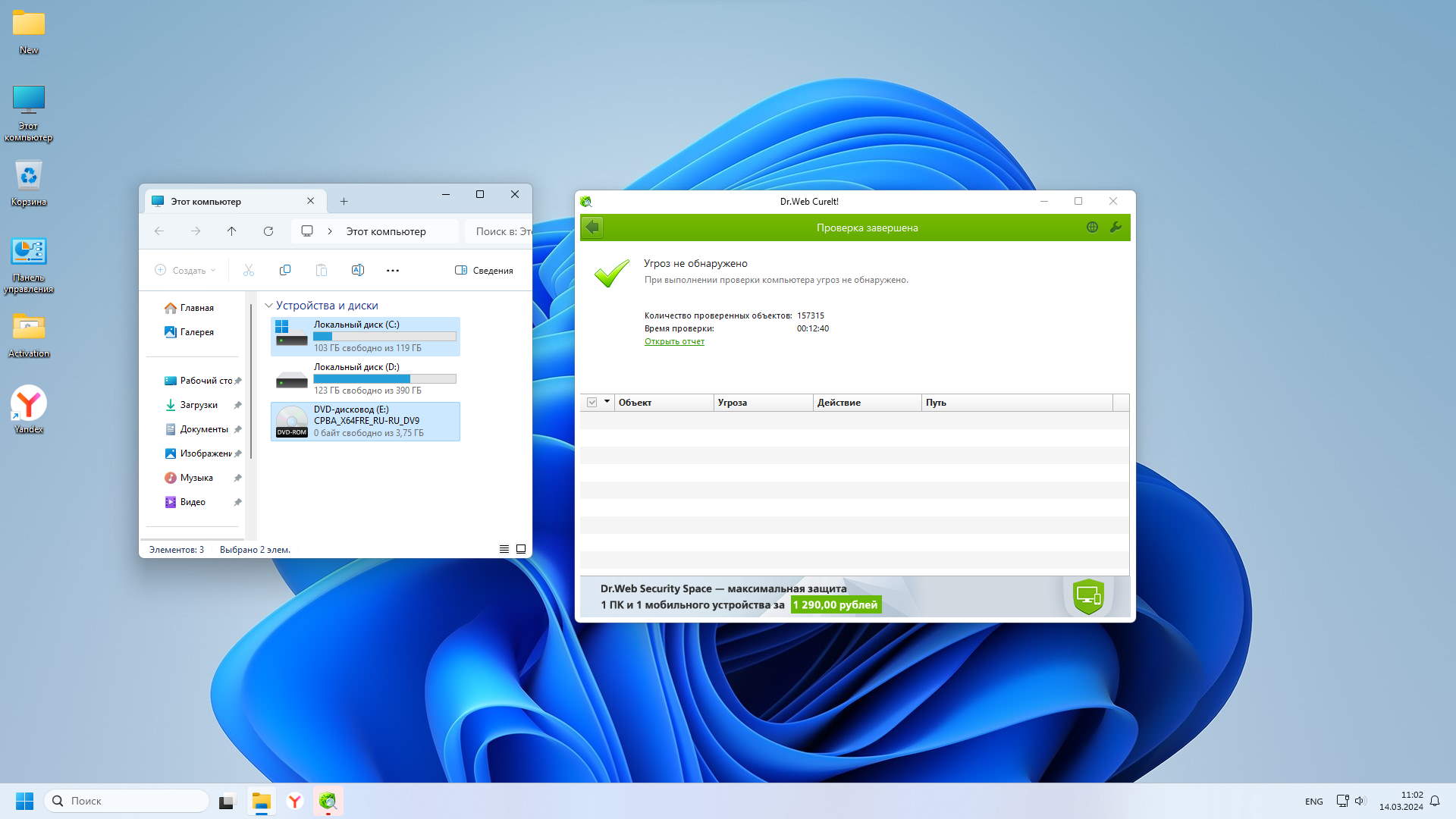Switch to the details list view icon

click(x=504, y=549)
